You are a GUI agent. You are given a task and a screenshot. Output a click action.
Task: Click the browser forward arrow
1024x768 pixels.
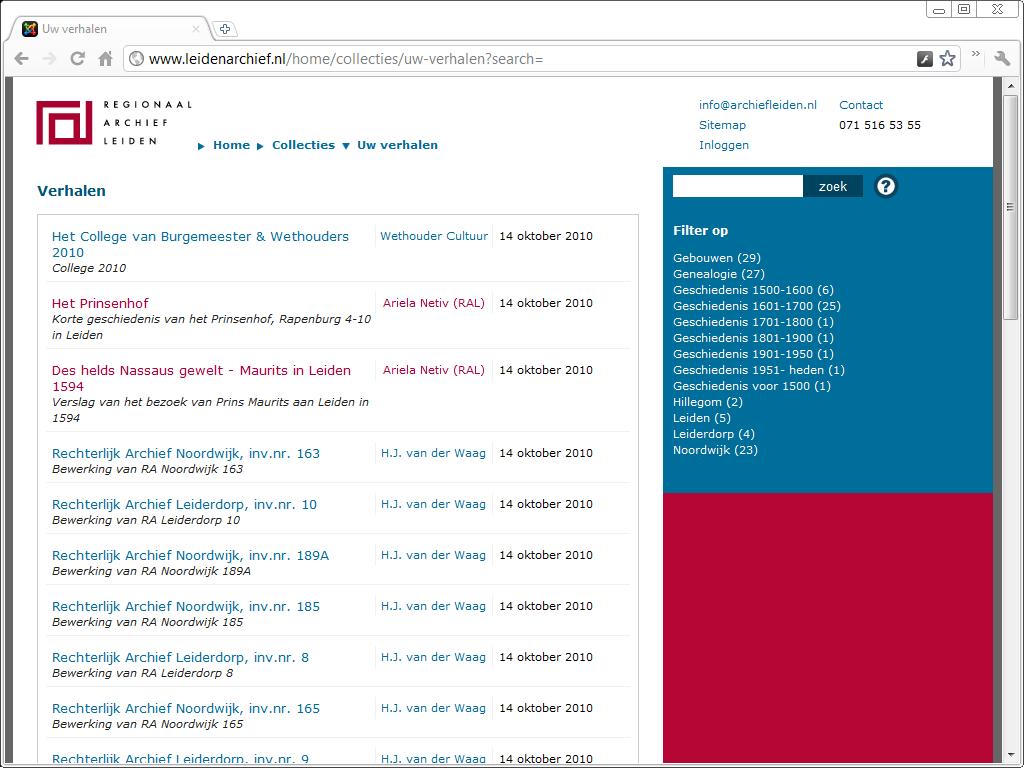[49, 59]
